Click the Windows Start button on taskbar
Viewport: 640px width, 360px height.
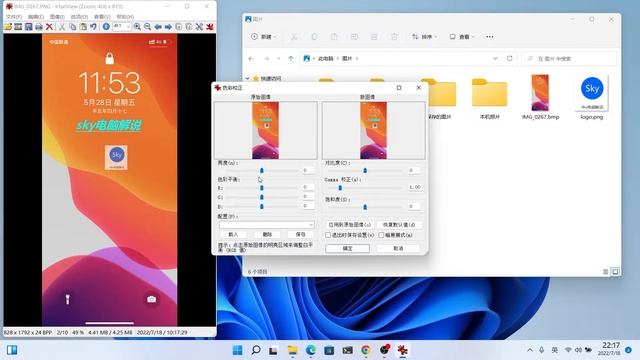pyautogui.click(x=237, y=350)
